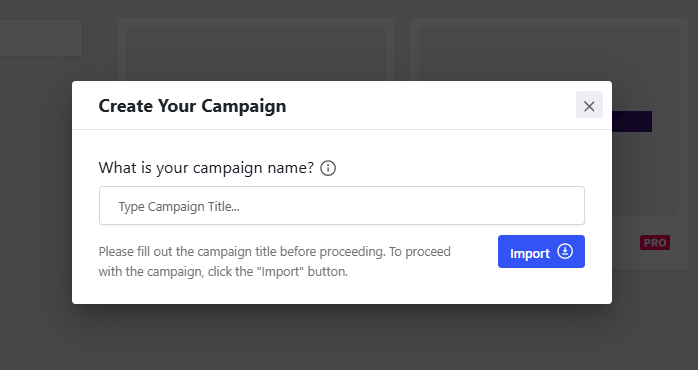This screenshot has height=370, width=698.
Task: Open the campaign name tooltip via circled i
Action: 328,168
